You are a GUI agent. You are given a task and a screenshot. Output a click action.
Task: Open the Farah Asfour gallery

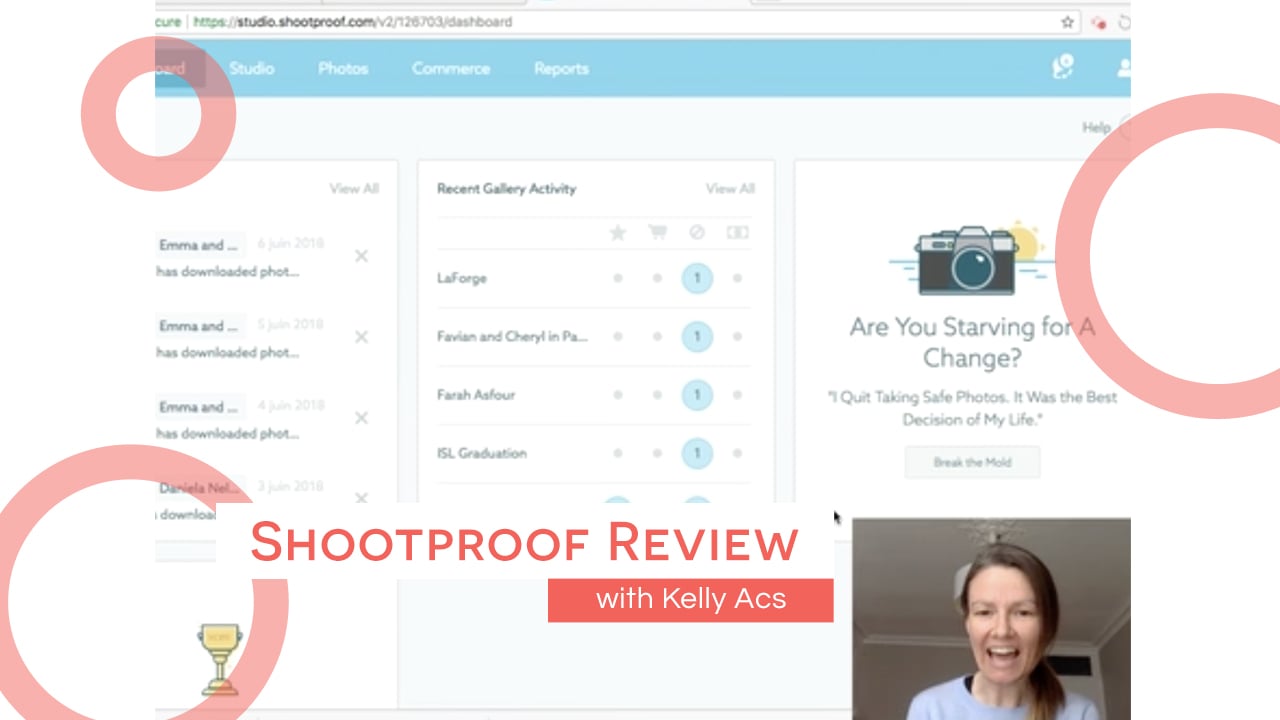point(476,394)
